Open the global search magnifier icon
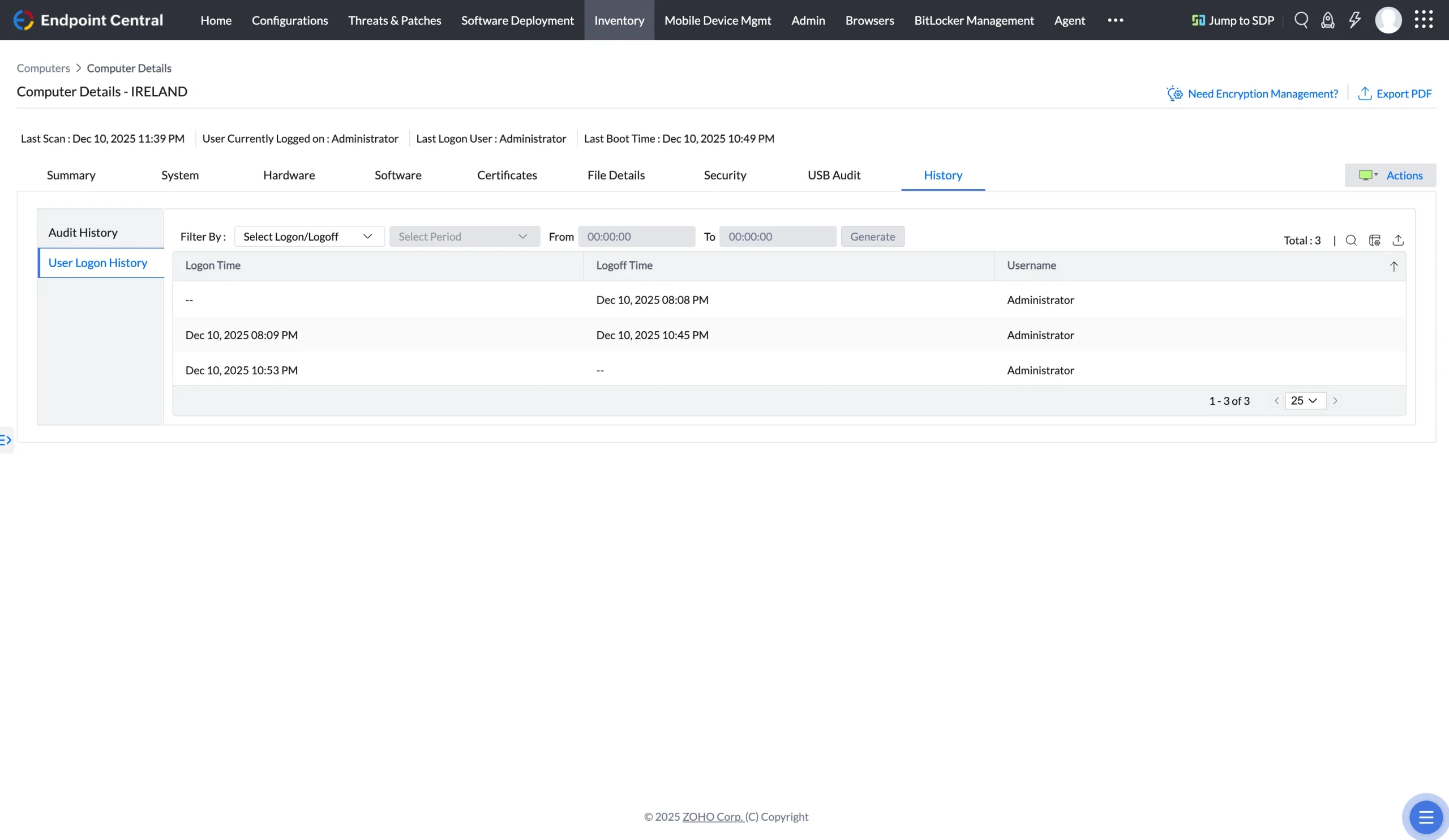The height and width of the screenshot is (840, 1449). click(x=1301, y=20)
